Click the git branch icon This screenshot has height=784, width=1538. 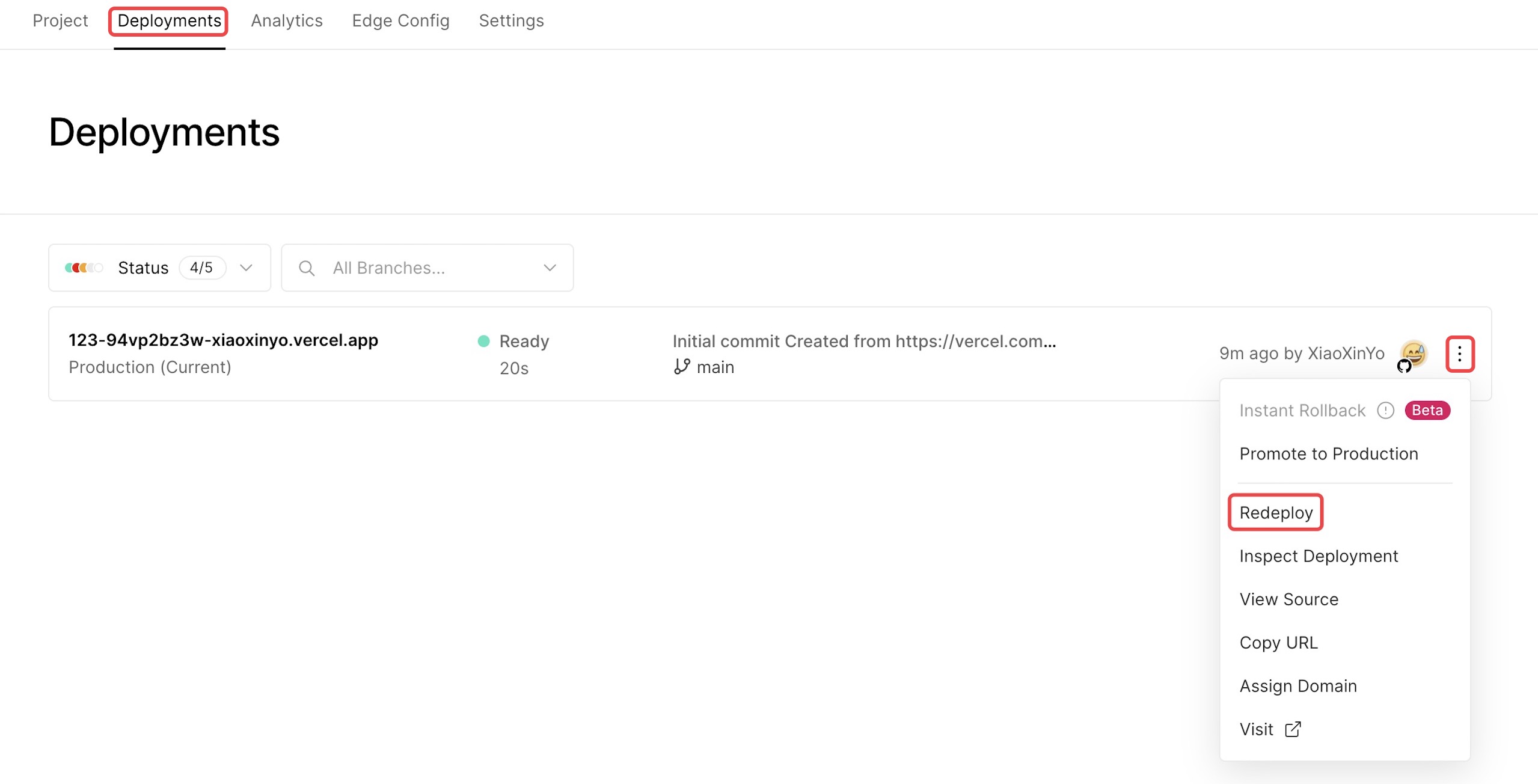[x=682, y=366]
